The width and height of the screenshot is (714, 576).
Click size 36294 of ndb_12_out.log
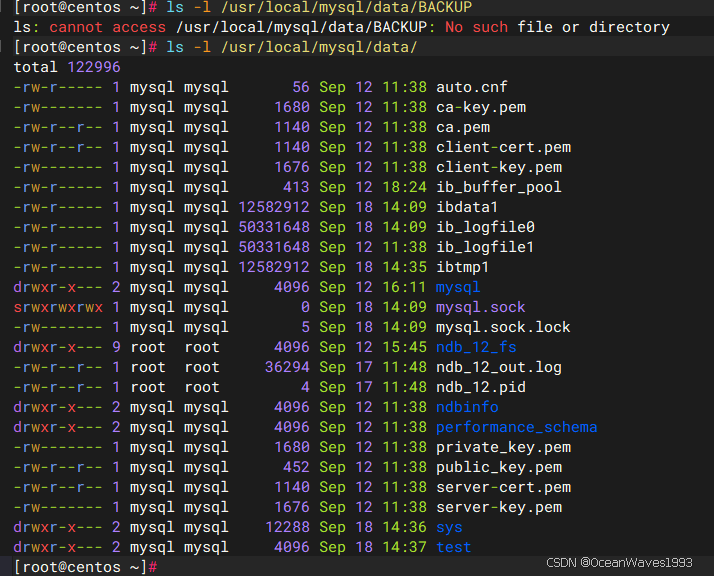[x=287, y=367]
